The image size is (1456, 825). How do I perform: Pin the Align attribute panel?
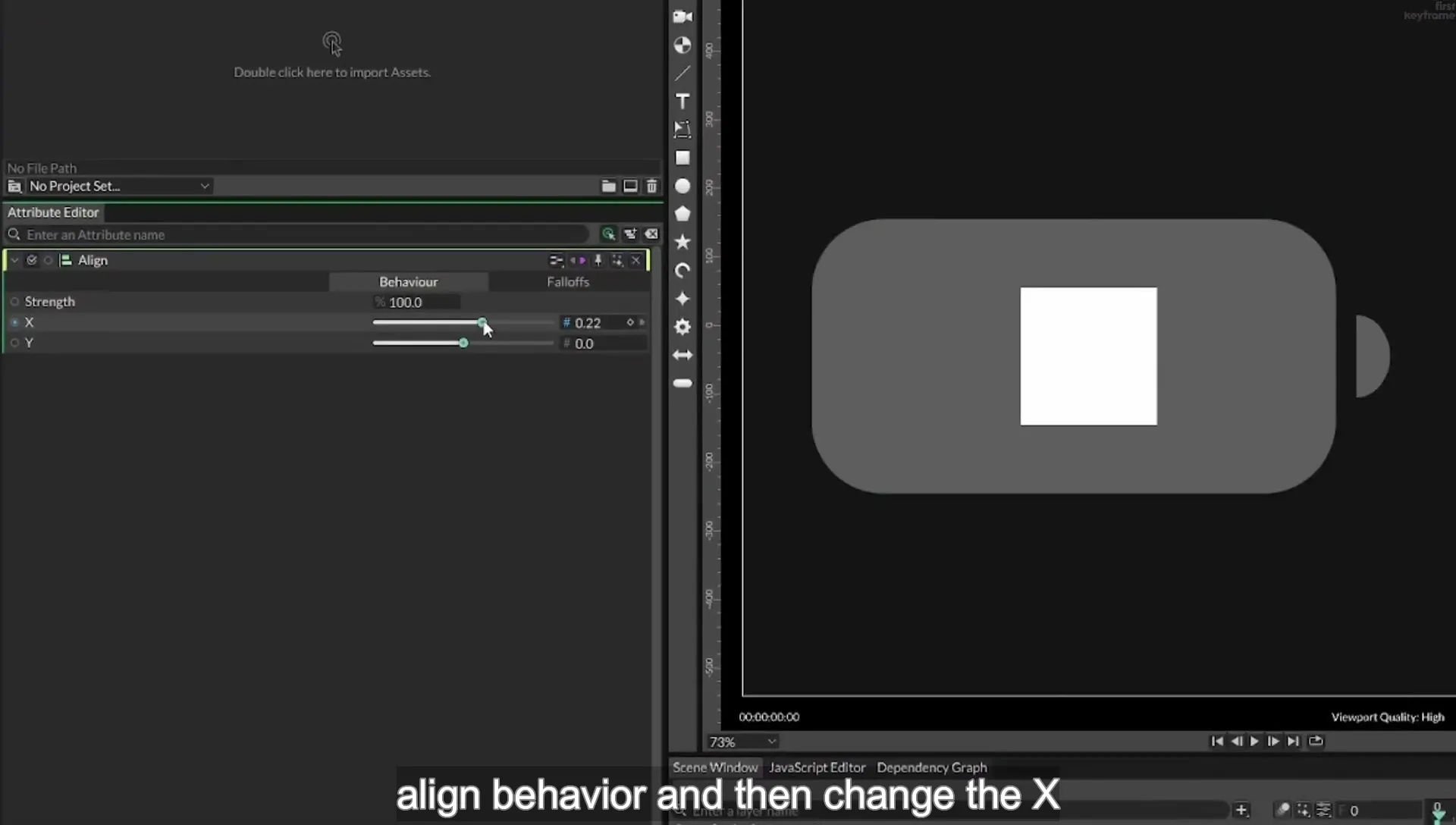pos(598,261)
